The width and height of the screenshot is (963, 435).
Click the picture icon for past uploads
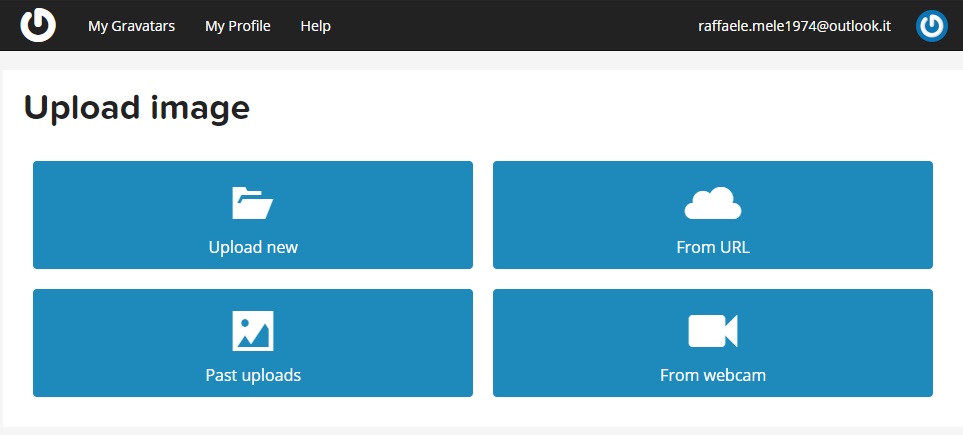pos(252,331)
